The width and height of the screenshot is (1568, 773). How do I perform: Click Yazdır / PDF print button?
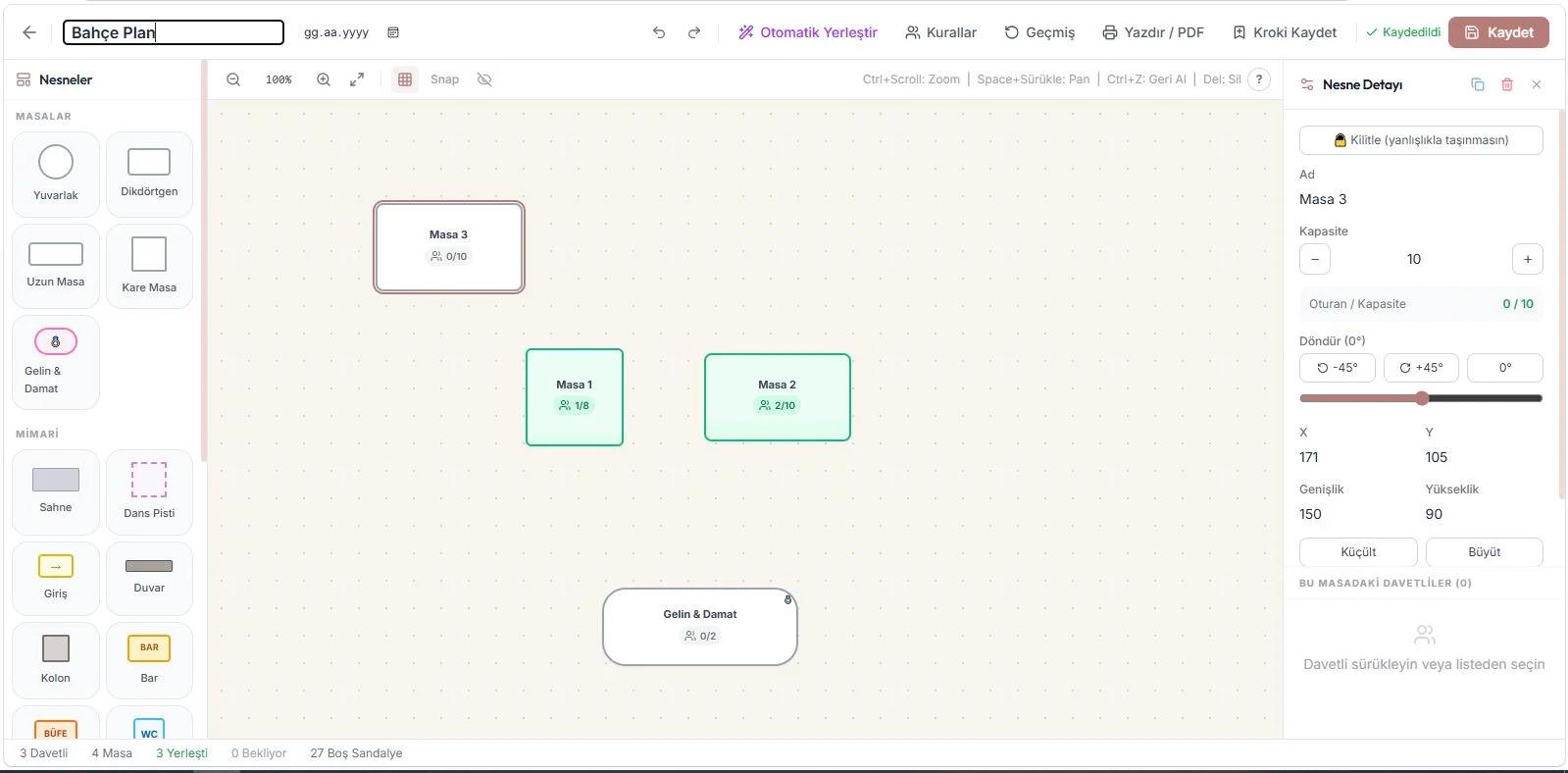(x=1153, y=32)
